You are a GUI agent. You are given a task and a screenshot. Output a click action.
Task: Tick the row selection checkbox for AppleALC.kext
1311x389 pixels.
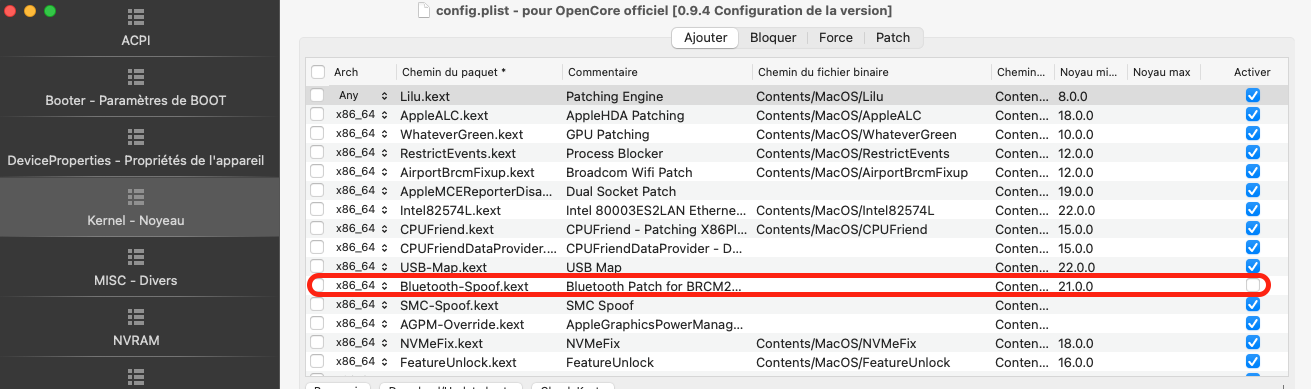coord(317,115)
